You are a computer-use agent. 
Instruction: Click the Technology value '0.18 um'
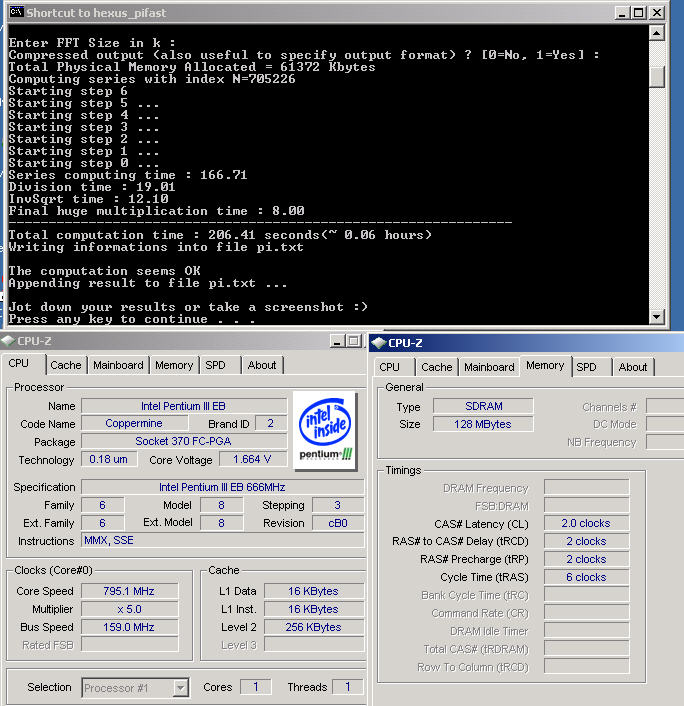pyautogui.click(x=109, y=459)
